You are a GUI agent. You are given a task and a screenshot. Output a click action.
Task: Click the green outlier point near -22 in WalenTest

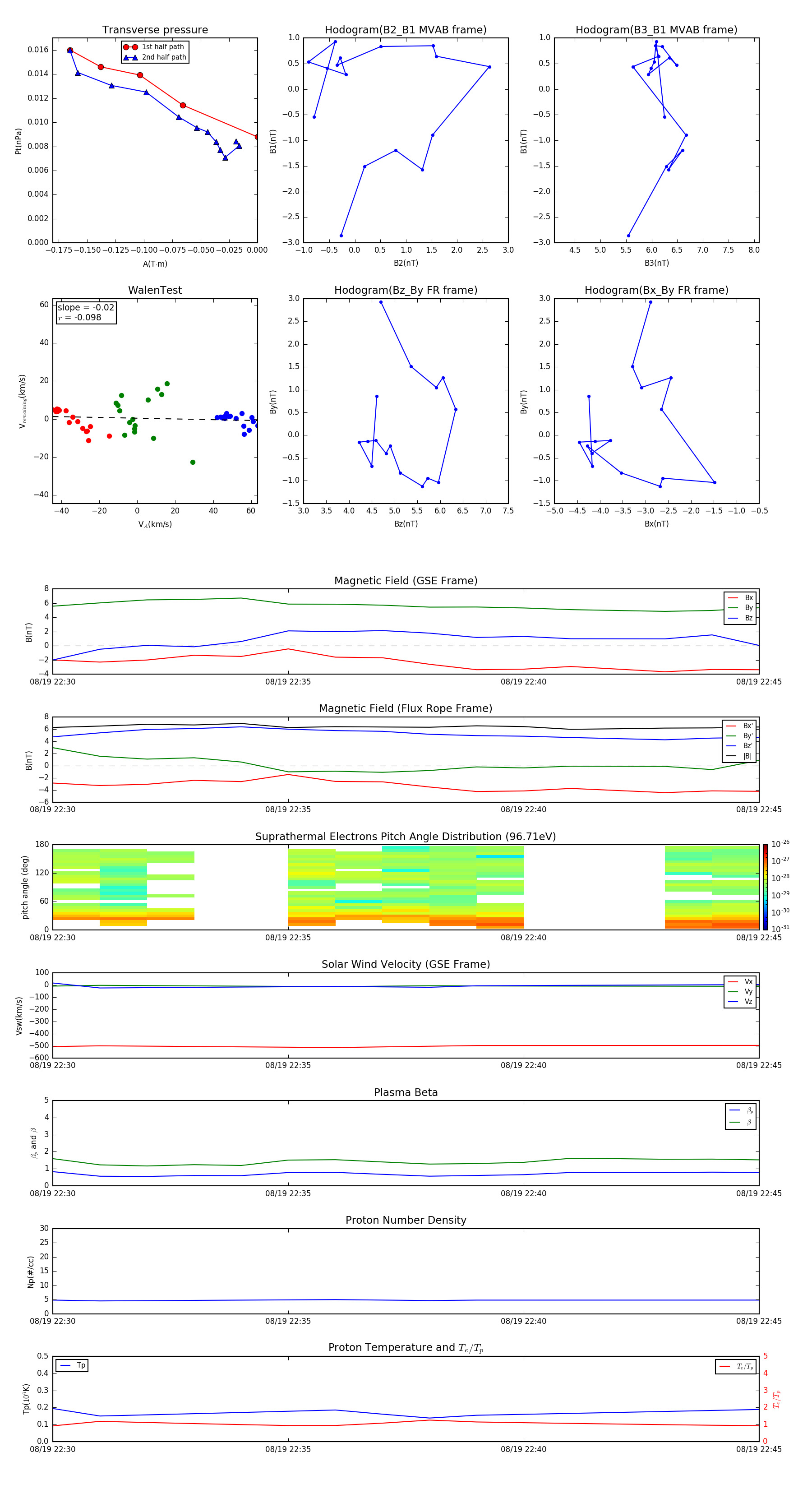(193, 462)
